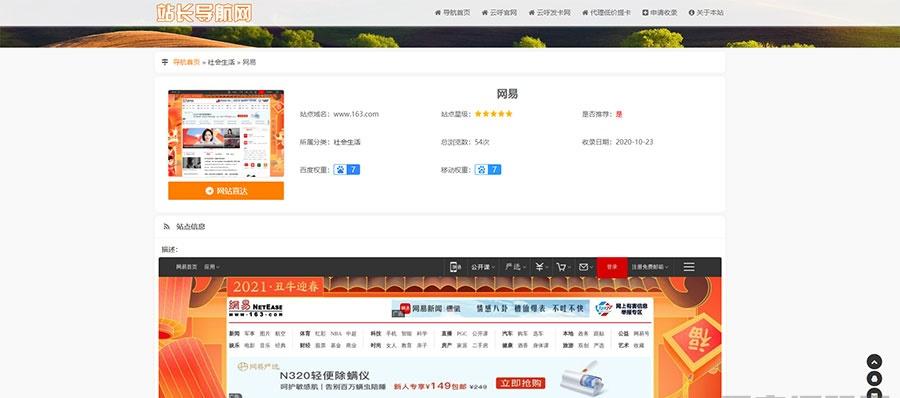Click the 54次 total views value
The height and width of the screenshot is (398, 900).
482,142
